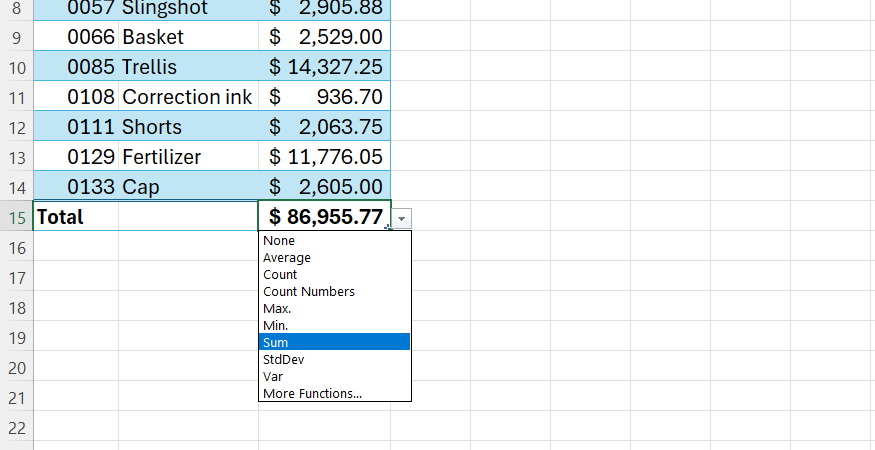Select row header 16

pos(17,247)
